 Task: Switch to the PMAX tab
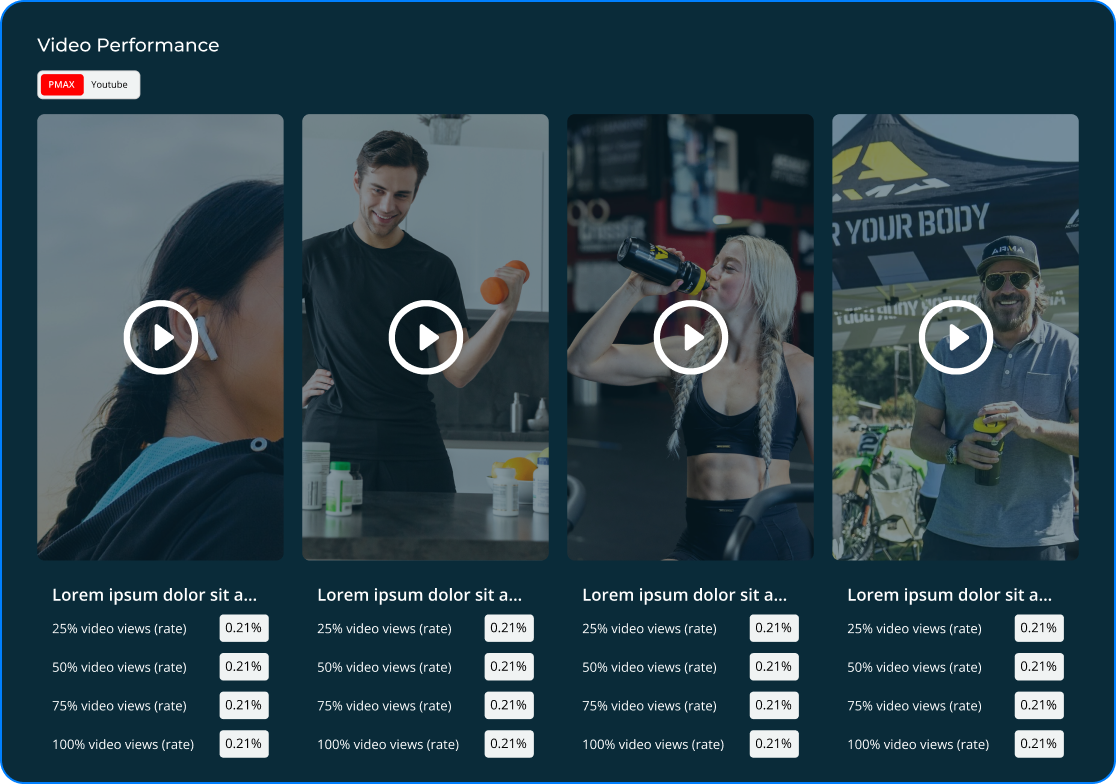click(x=62, y=85)
